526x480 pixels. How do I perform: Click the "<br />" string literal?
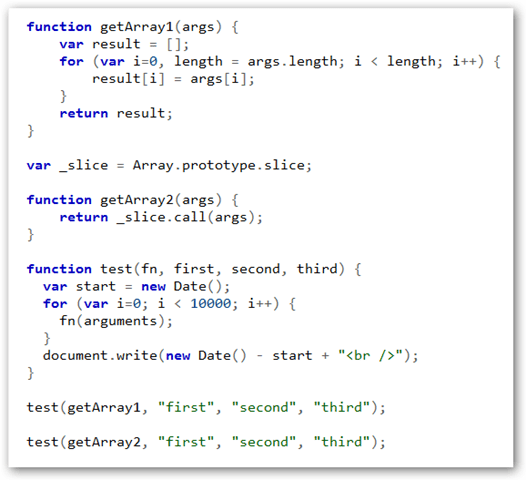pos(370,356)
